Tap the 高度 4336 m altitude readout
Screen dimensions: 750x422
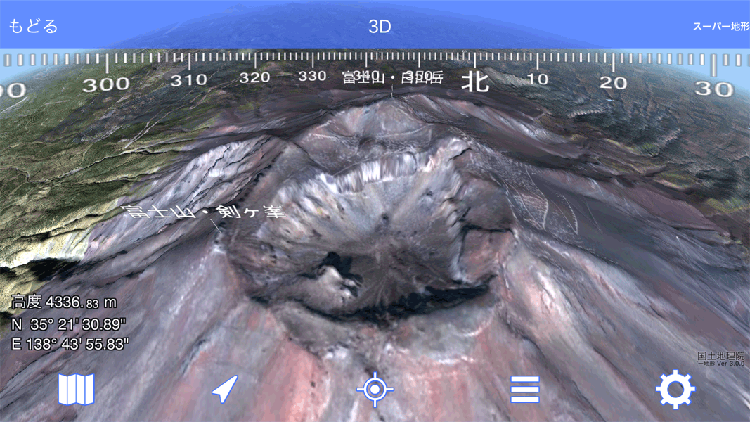[x=64, y=302]
